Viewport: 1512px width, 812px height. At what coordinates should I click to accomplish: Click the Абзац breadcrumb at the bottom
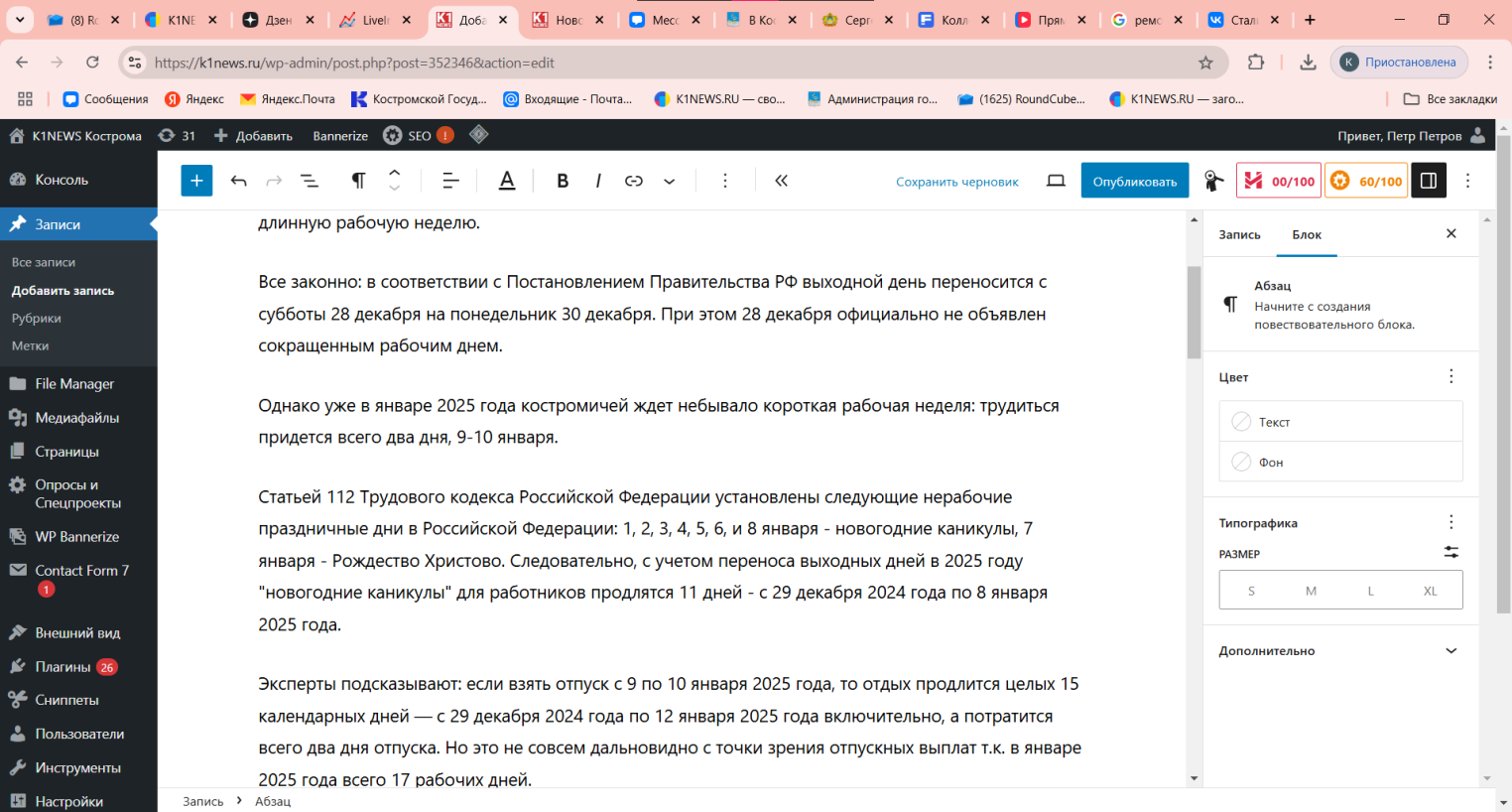275,800
